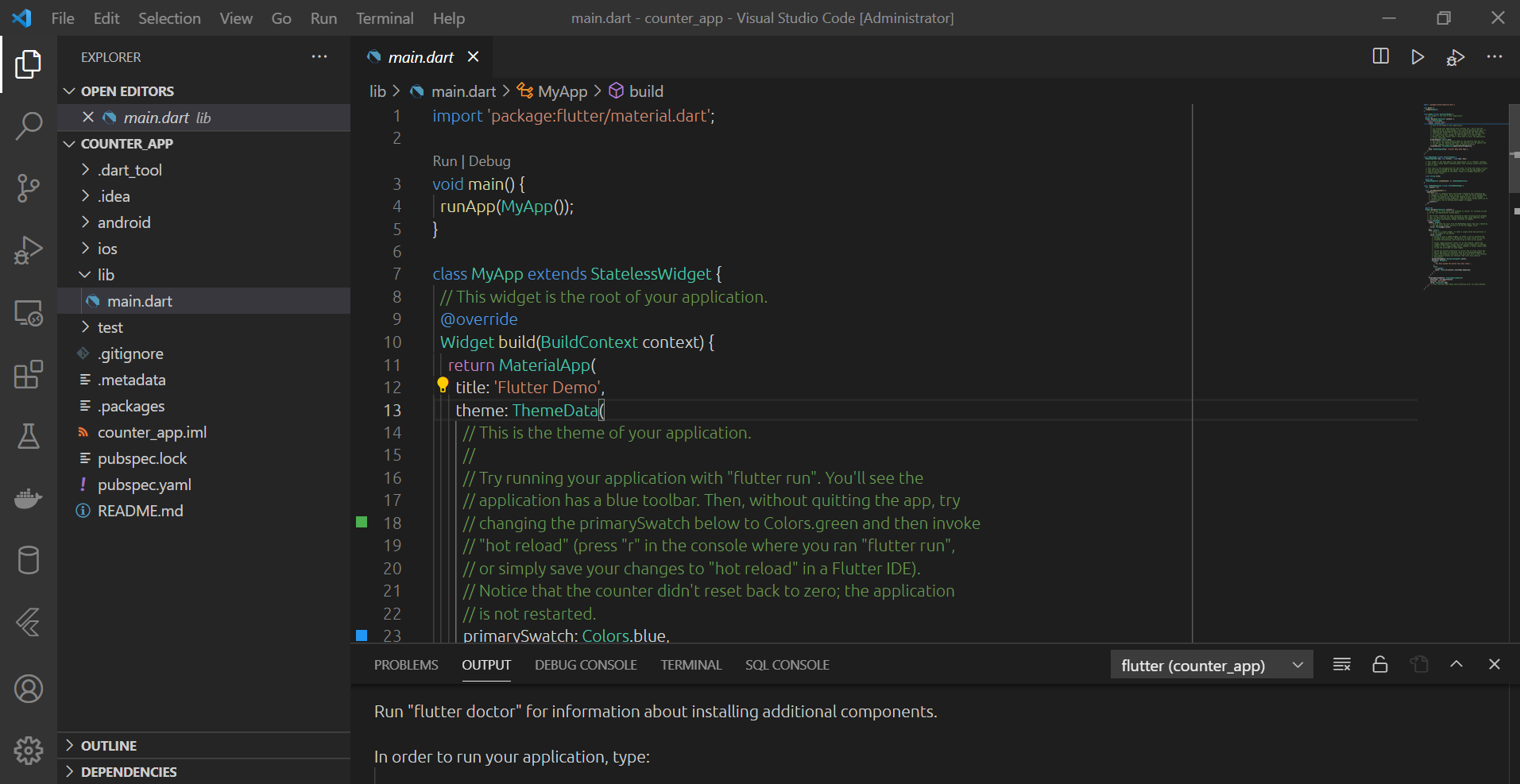The width and height of the screenshot is (1520, 784).
Task: Open Help menu
Action: (x=449, y=18)
